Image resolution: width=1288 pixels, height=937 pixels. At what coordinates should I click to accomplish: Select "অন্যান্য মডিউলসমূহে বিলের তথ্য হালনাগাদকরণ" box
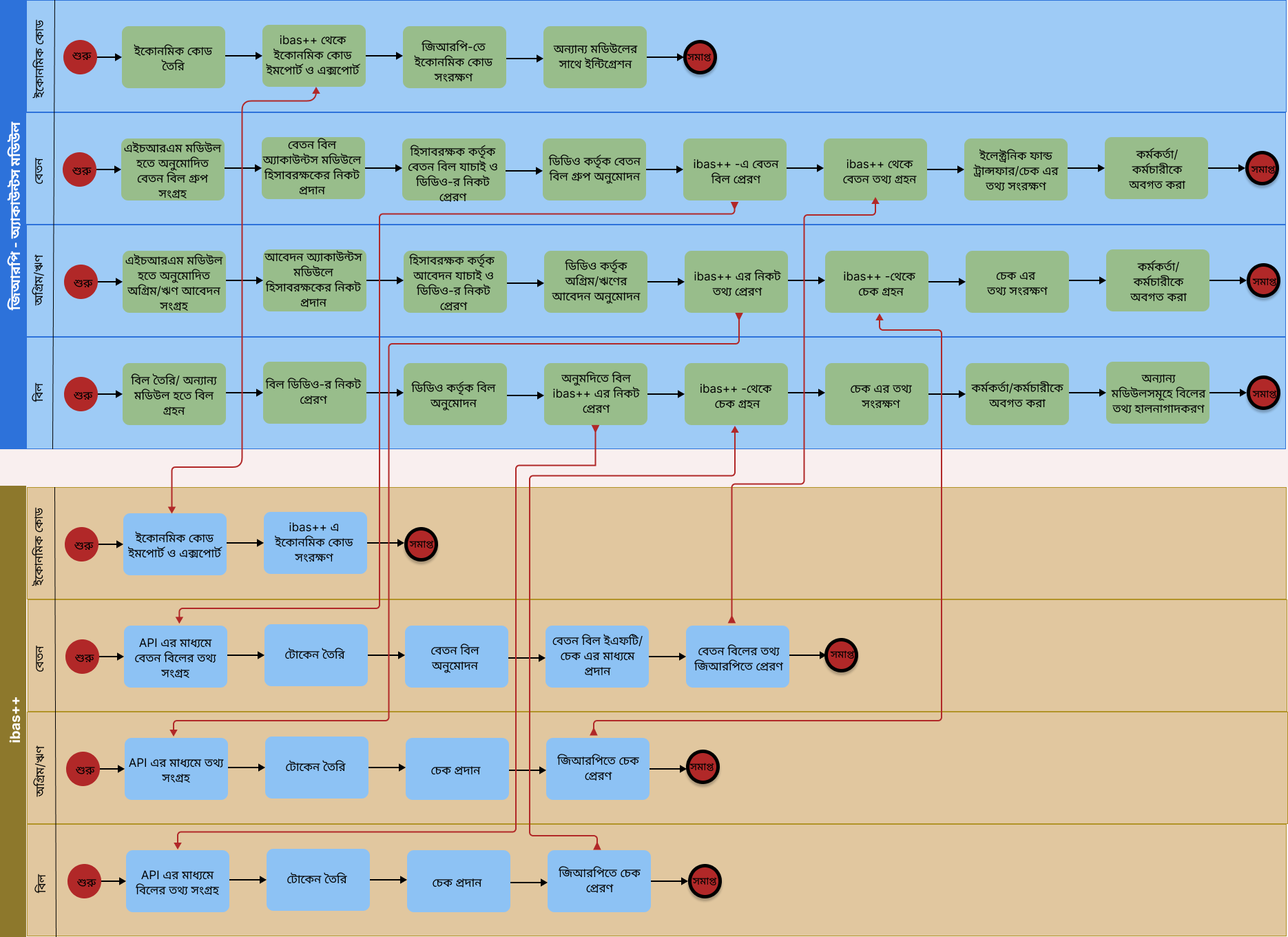click(x=1158, y=393)
